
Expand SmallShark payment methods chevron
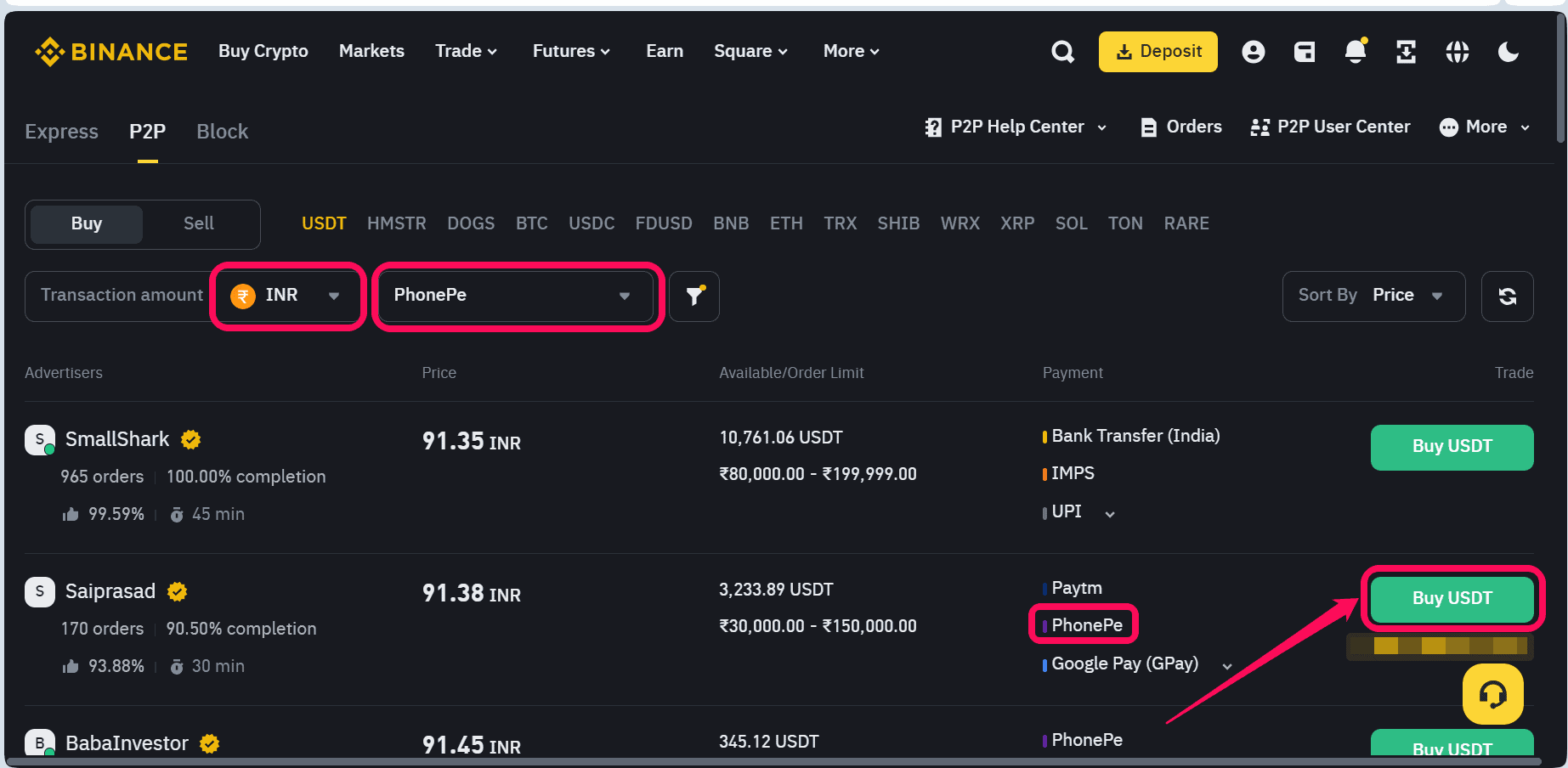coord(1110,514)
